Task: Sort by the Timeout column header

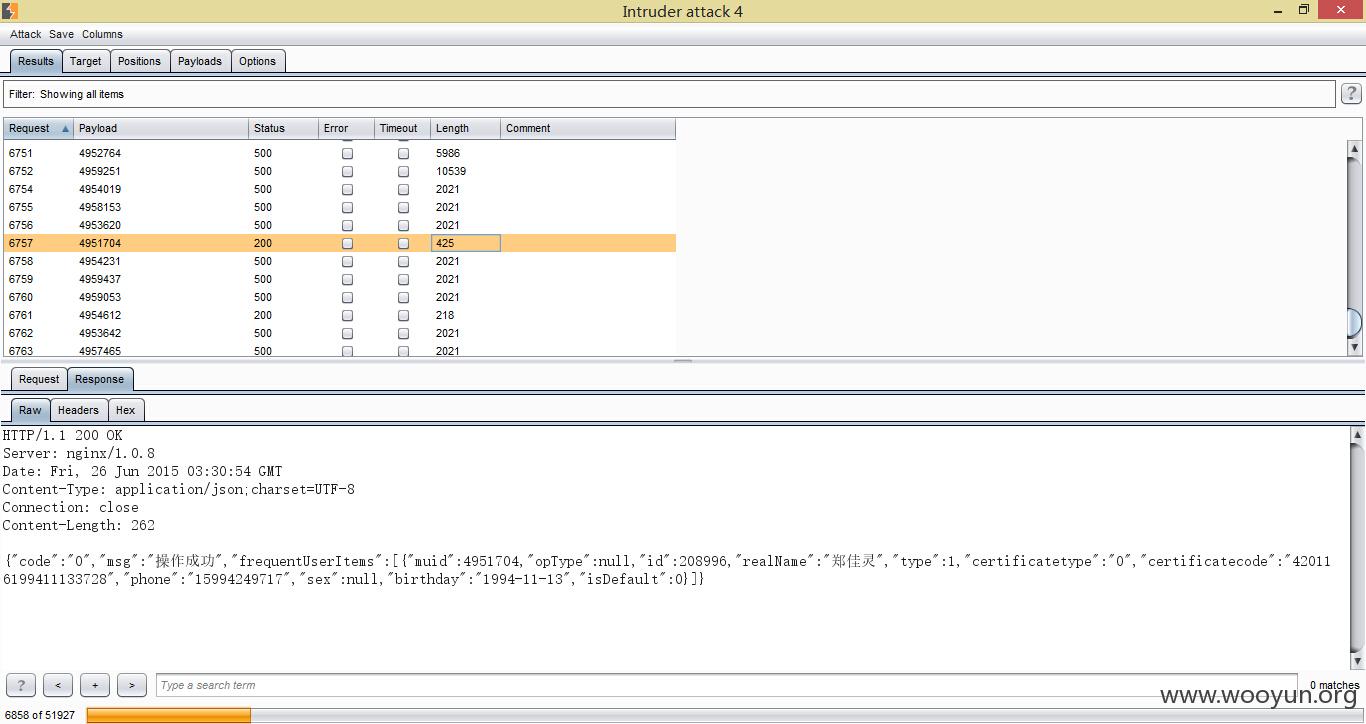Action: [402, 128]
